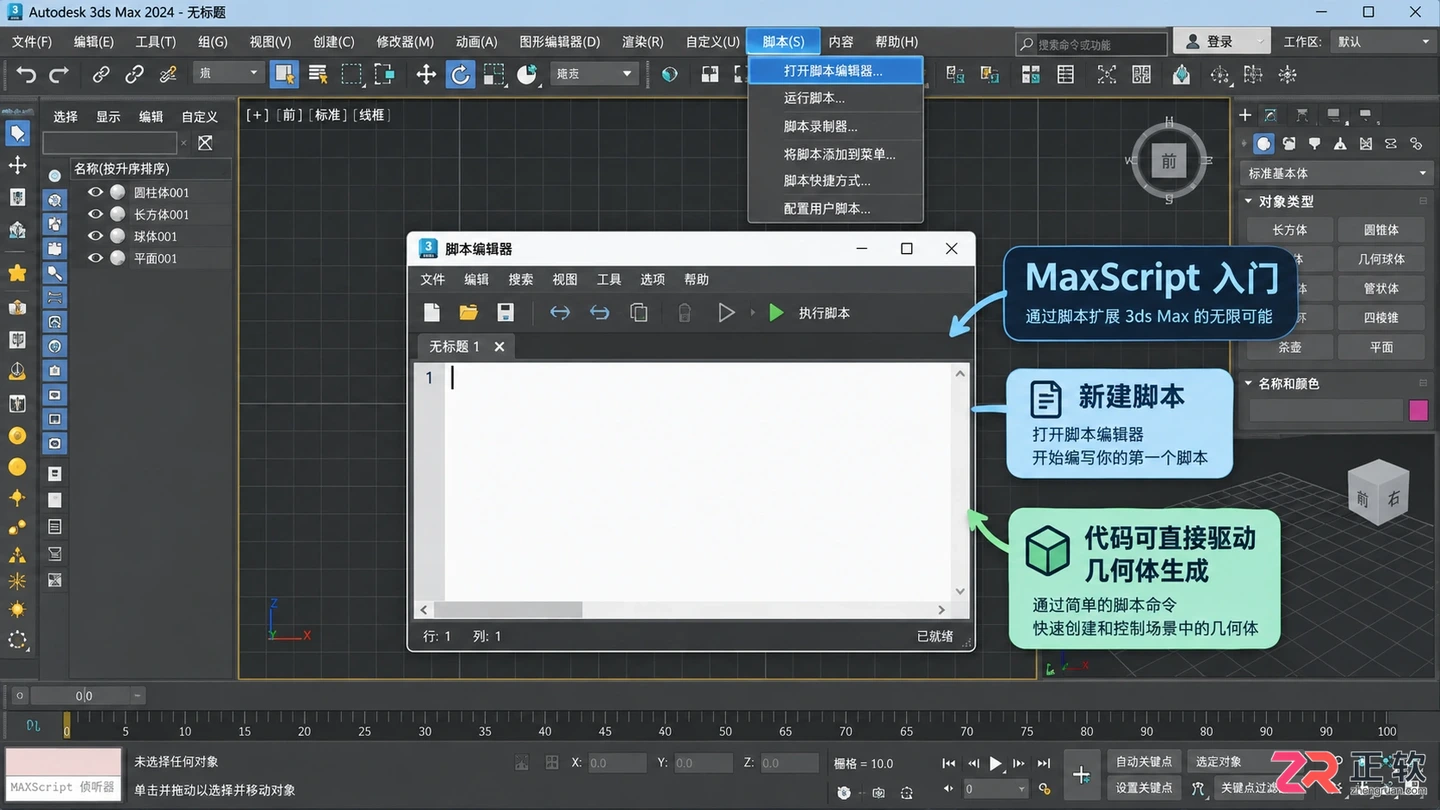Create a 几何球体 geosphere primitive
Viewport: 1440px width, 810px height.
point(1381,258)
